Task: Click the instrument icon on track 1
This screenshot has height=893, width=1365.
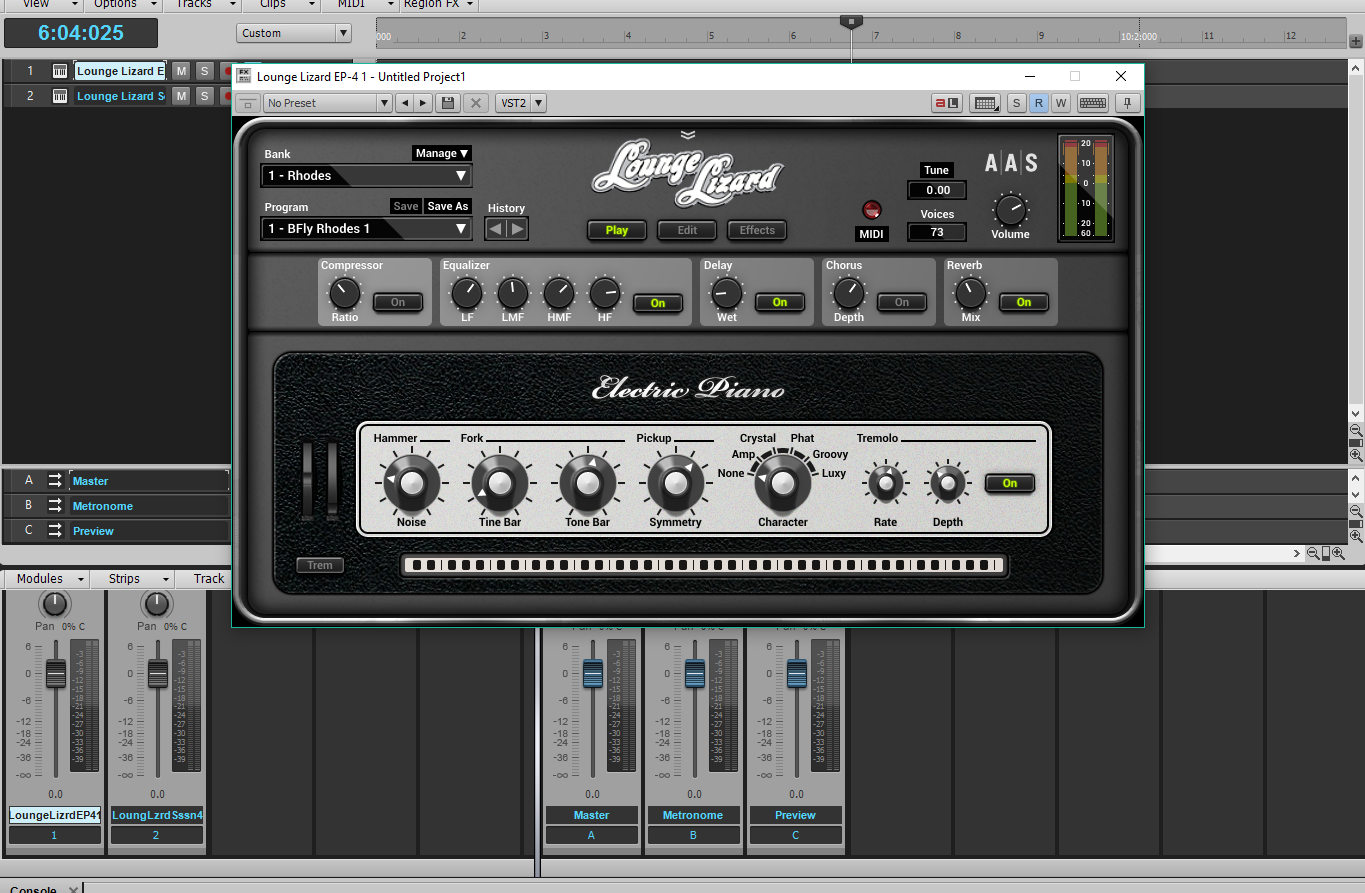Action: [x=60, y=71]
